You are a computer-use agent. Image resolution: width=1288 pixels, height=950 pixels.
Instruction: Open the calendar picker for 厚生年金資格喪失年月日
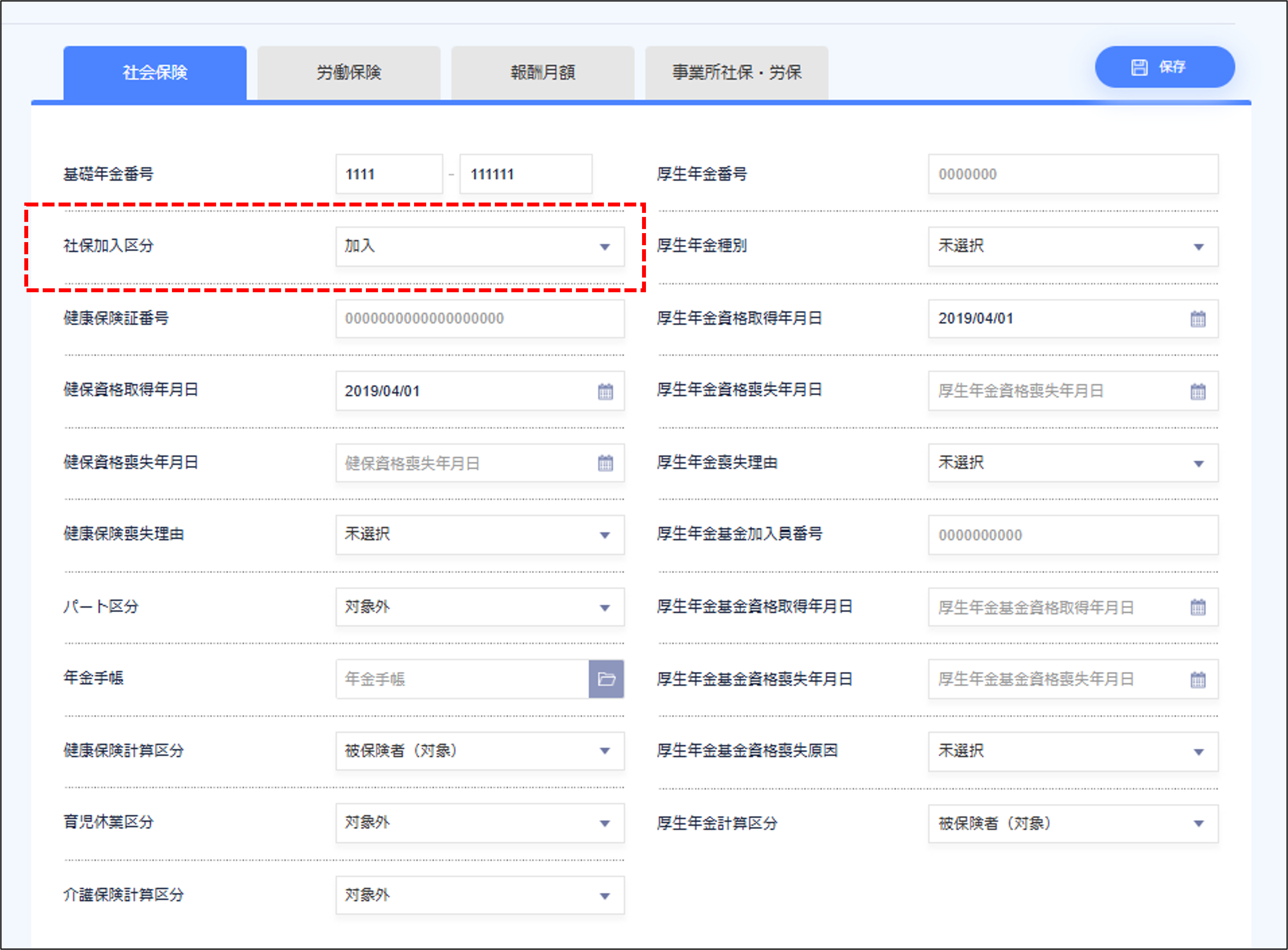(1199, 391)
